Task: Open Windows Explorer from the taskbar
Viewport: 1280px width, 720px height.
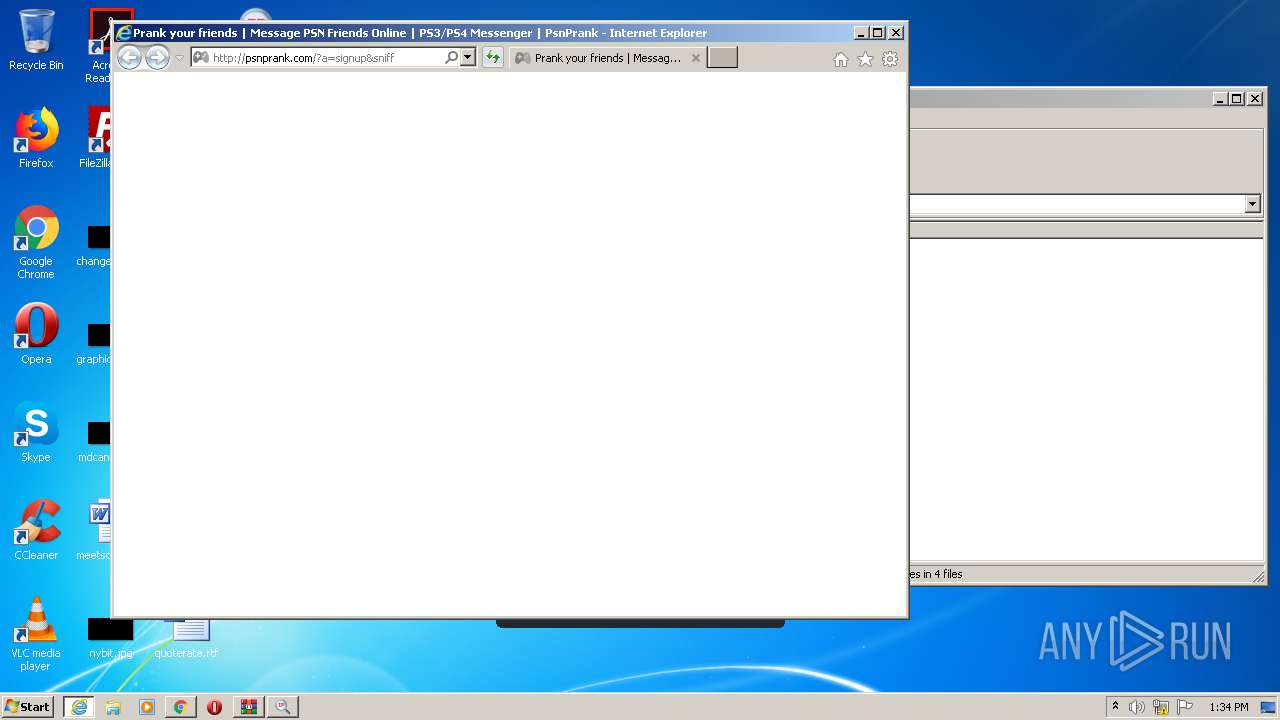Action: 113,707
